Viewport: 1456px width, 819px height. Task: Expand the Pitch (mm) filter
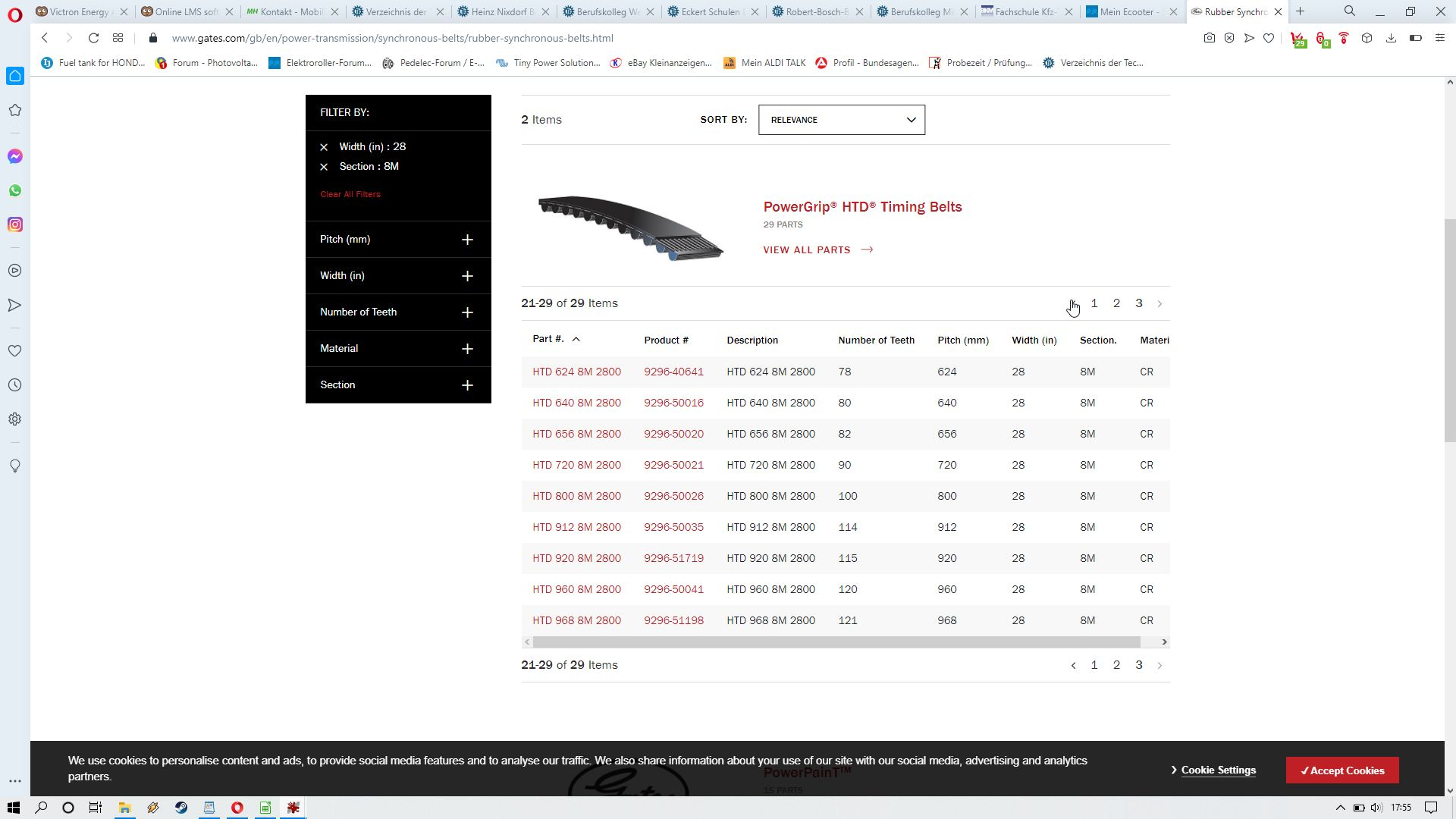467,240
